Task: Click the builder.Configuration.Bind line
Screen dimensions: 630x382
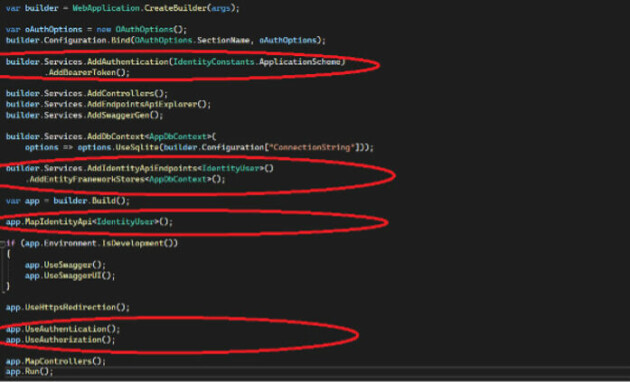Action: pyautogui.click(x=166, y=41)
